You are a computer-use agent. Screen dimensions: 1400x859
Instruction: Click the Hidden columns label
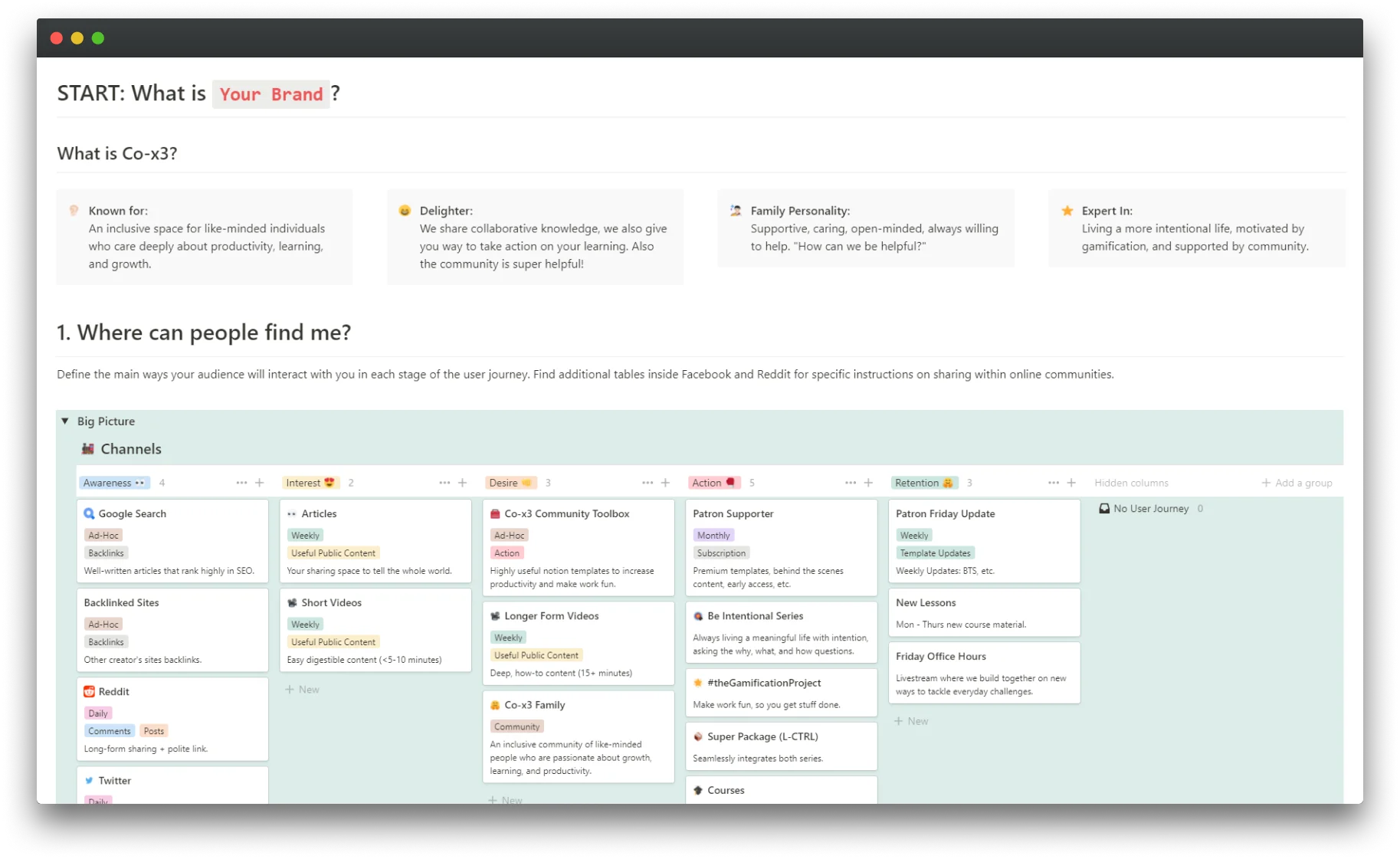point(1131,483)
